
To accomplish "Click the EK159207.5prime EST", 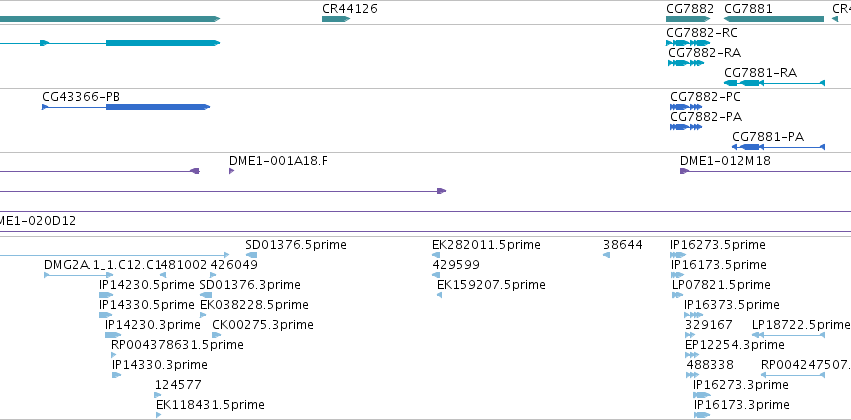I will pos(440,295).
